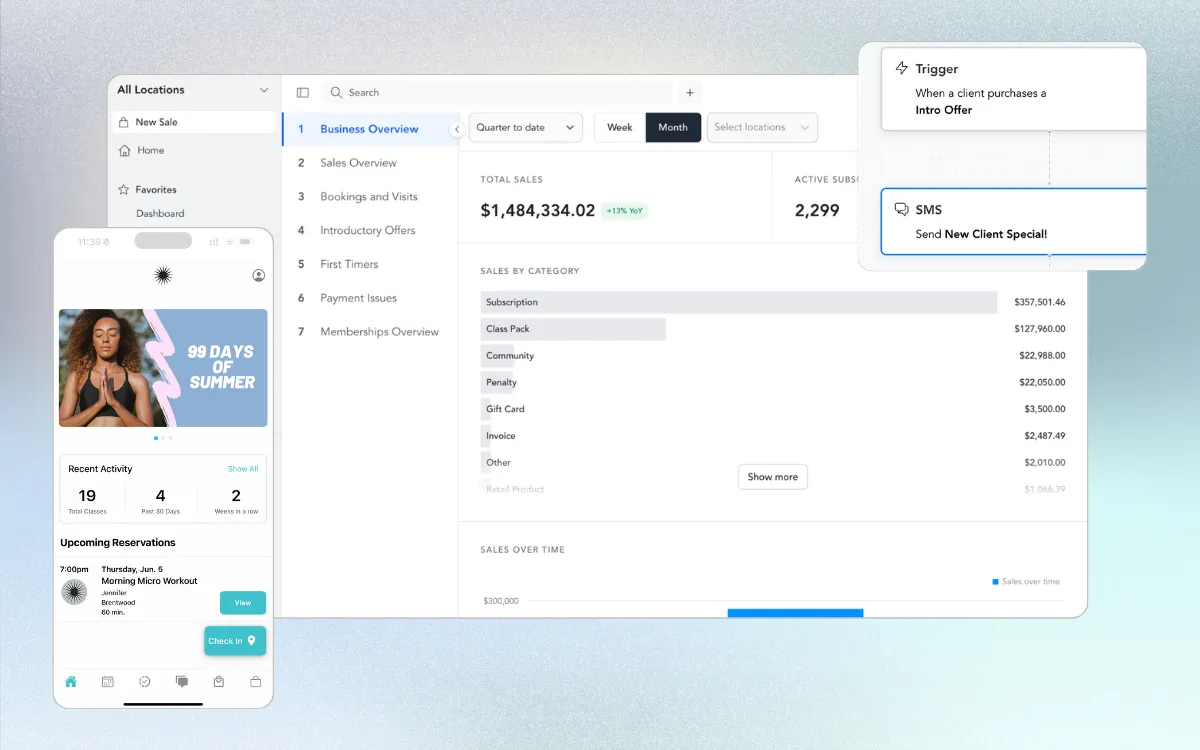Viewport: 1200px width, 750px height.
Task: Expand the All Locations selector
Action: click(x=192, y=90)
